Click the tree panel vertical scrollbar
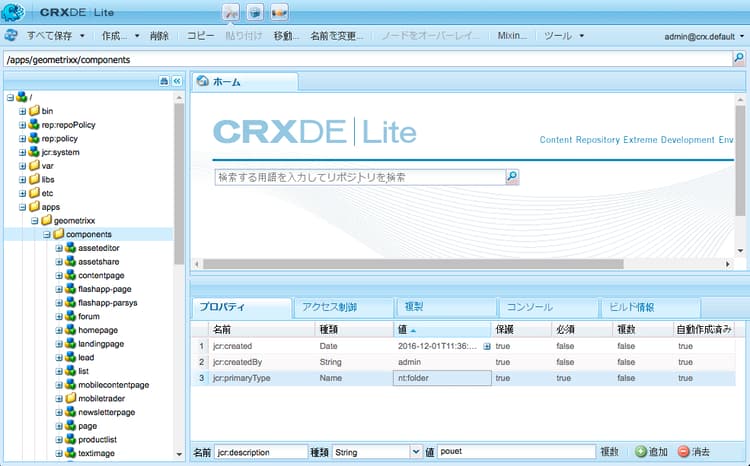The image size is (750, 466). 179,184
